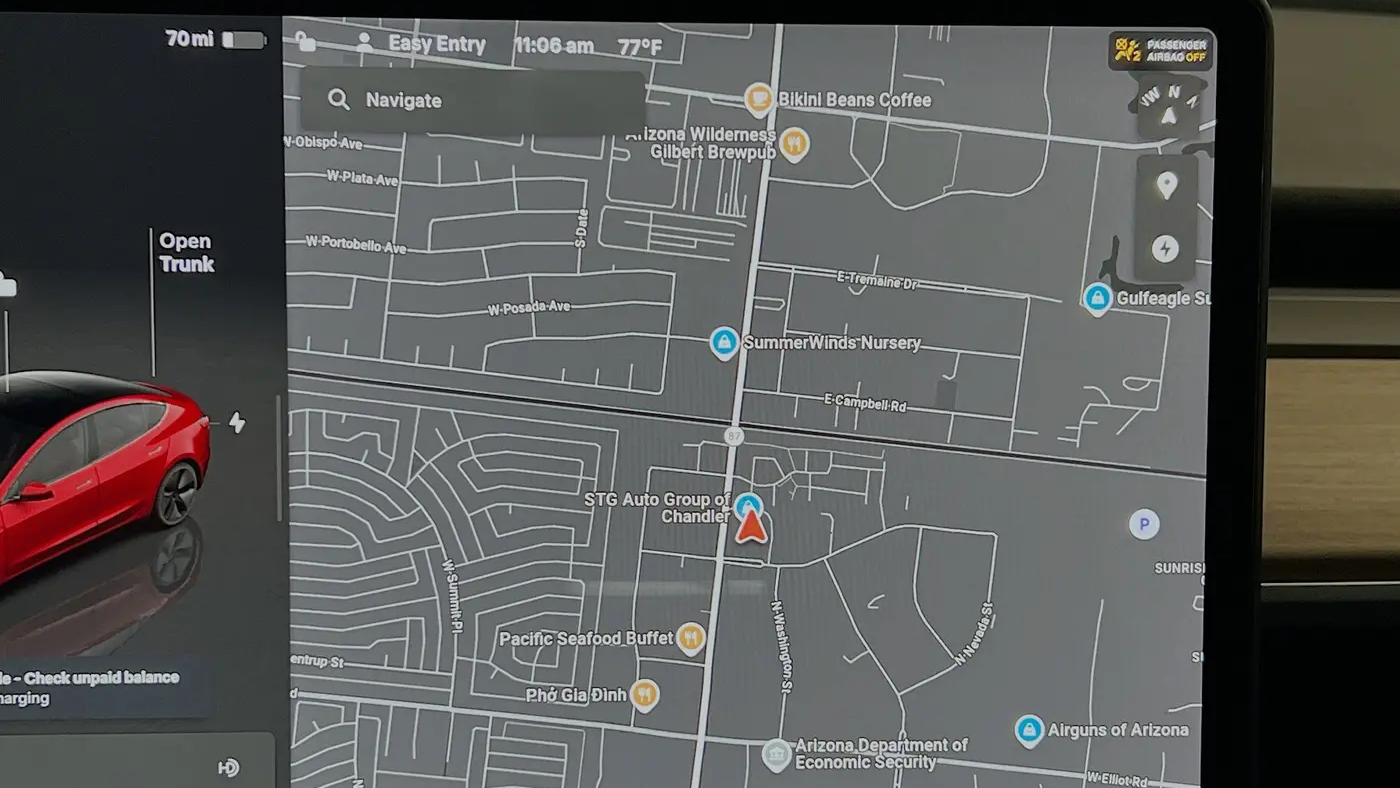1400x788 pixels.
Task: Tap the lock icon in the status bar
Action: click(305, 41)
